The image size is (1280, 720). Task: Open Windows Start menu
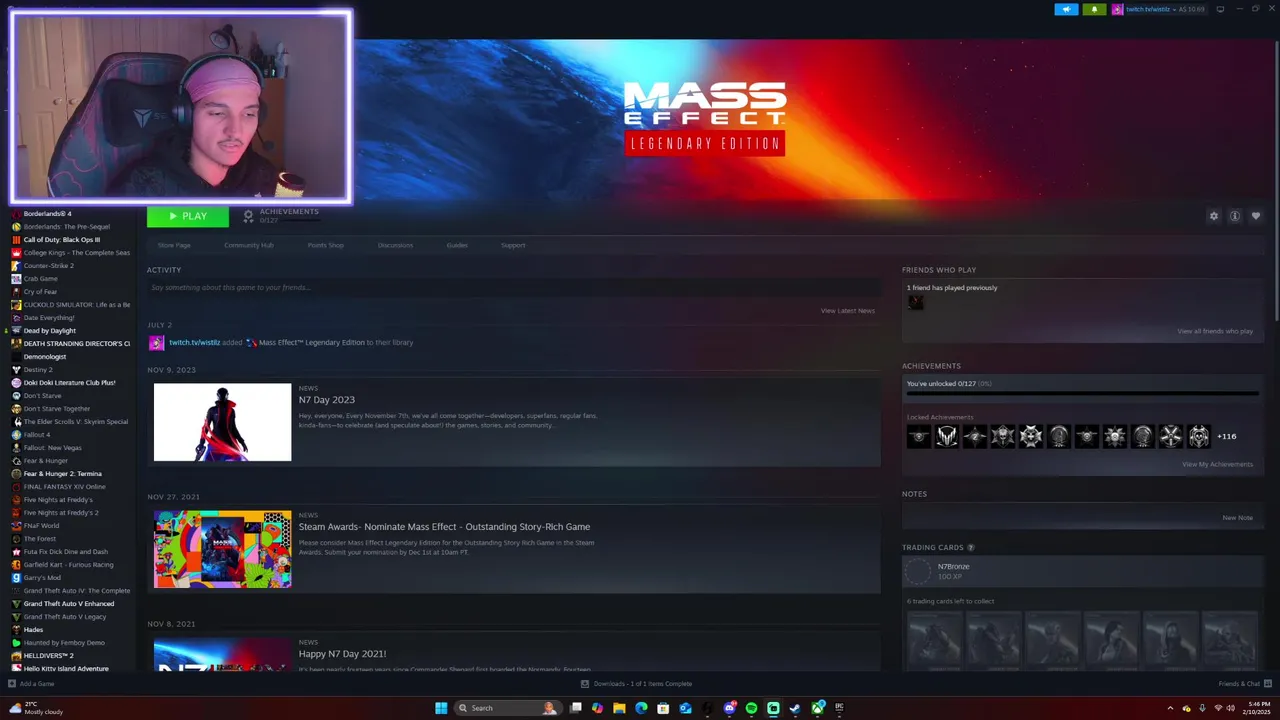tap(441, 708)
